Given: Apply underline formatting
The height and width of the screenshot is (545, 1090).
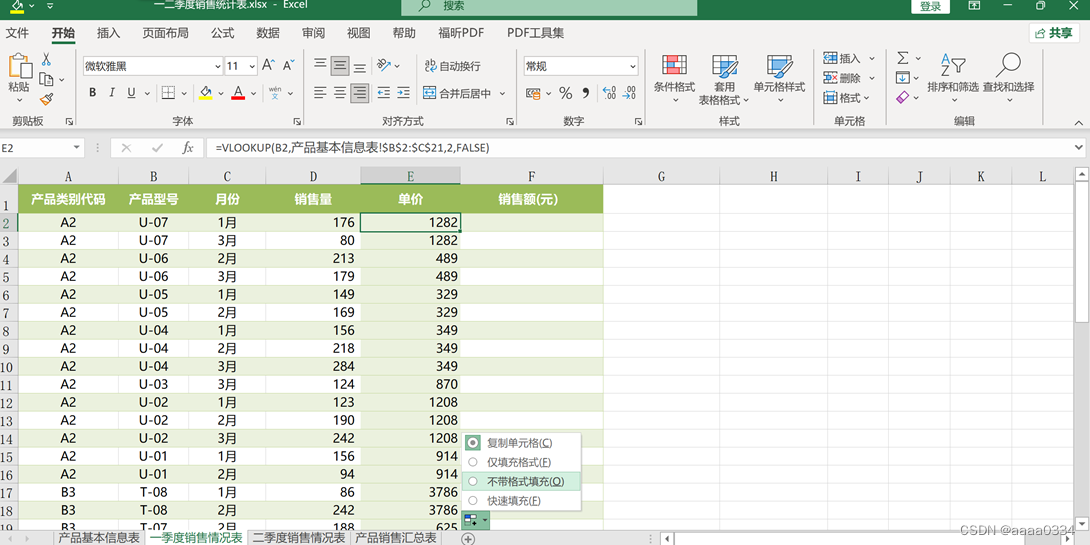Looking at the screenshot, I should (x=131, y=92).
